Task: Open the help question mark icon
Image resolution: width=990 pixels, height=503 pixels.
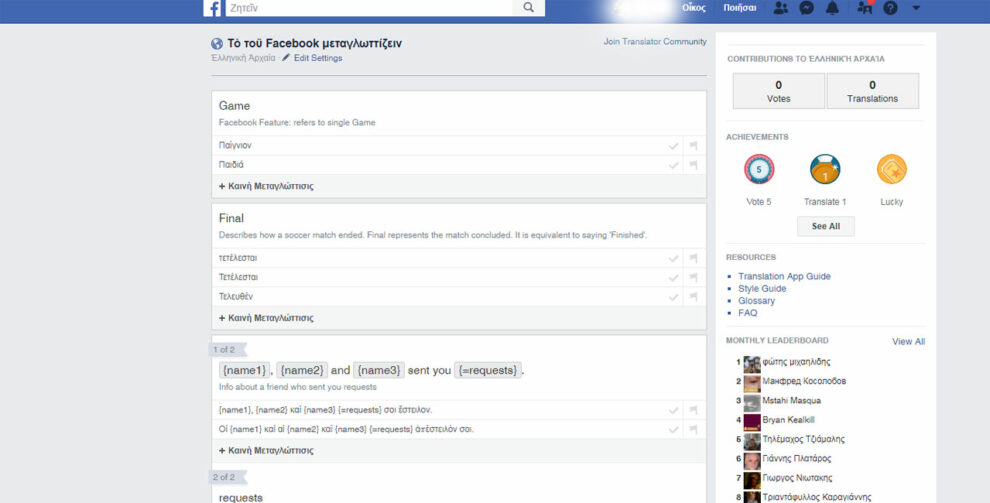Action: (x=890, y=8)
